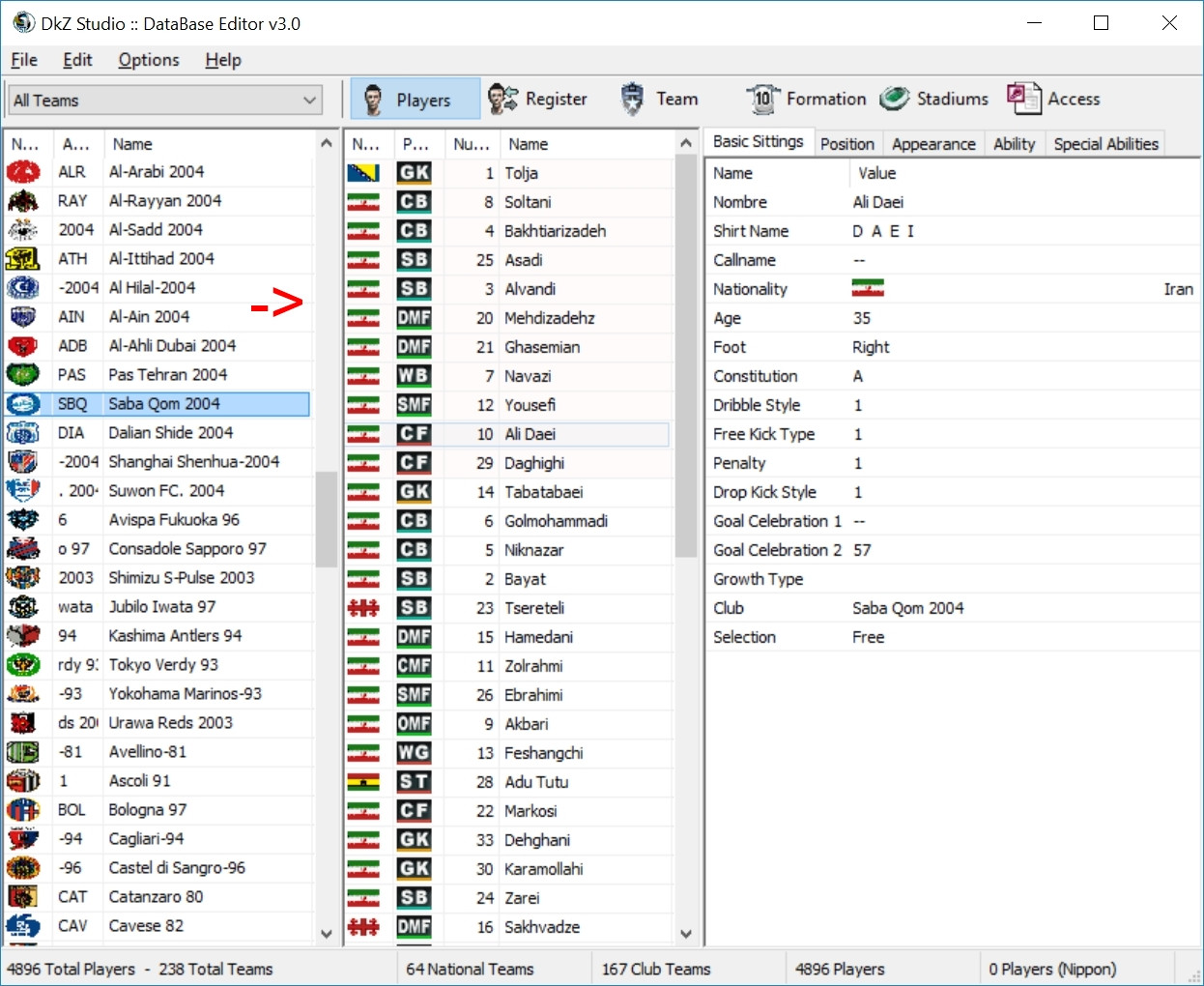The height and width of the screenshot is (986, 1204).
Task: Select player Bakhtiarizadeh
Action: coord(555,231)
